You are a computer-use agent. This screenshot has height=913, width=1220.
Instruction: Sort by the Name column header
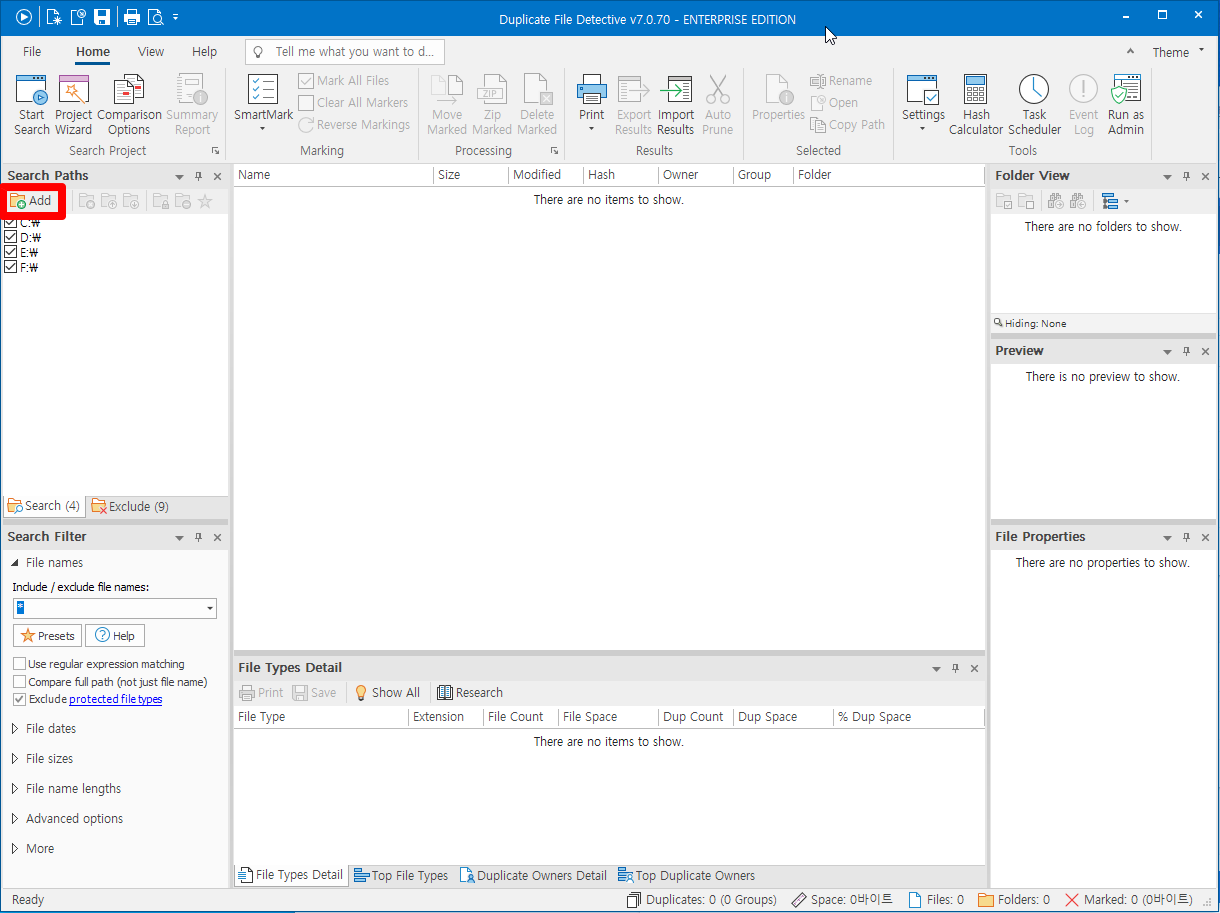(x=333, y=175)
